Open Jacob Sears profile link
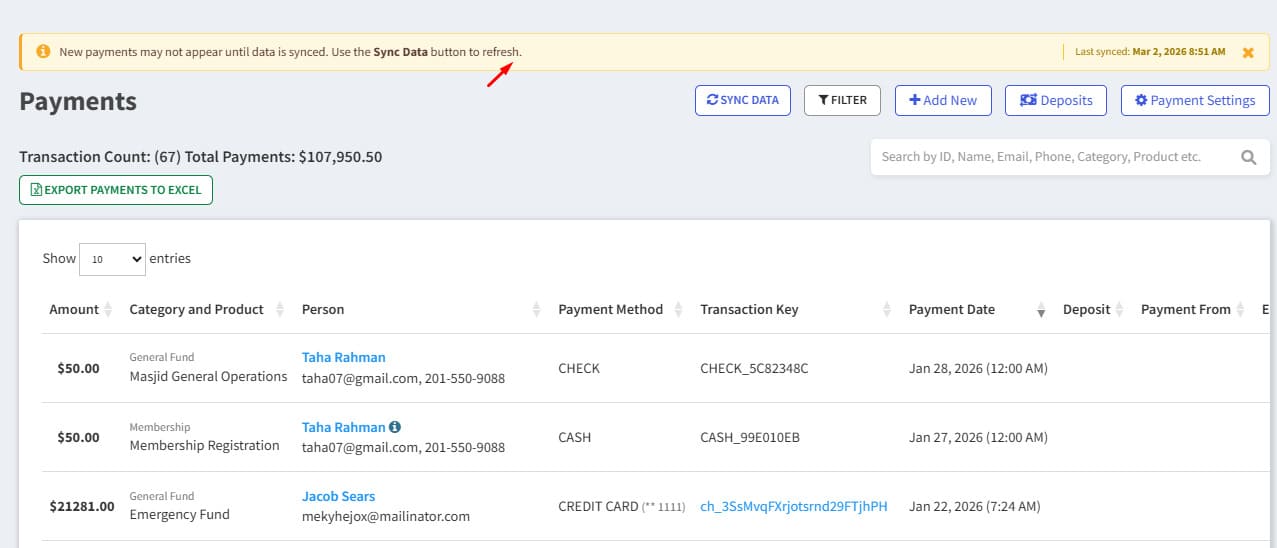Screen dimensions: 1277x548 (338, 496)
